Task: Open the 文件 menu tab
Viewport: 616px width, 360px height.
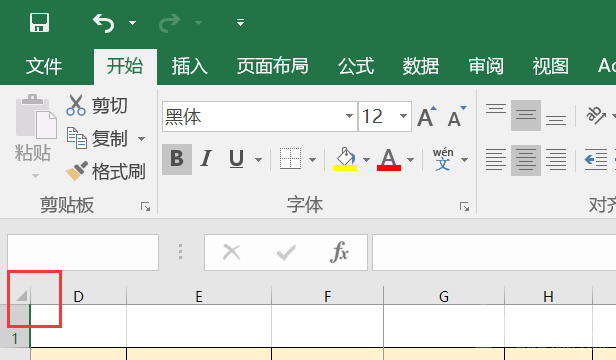Action: [x=44, y=66]
